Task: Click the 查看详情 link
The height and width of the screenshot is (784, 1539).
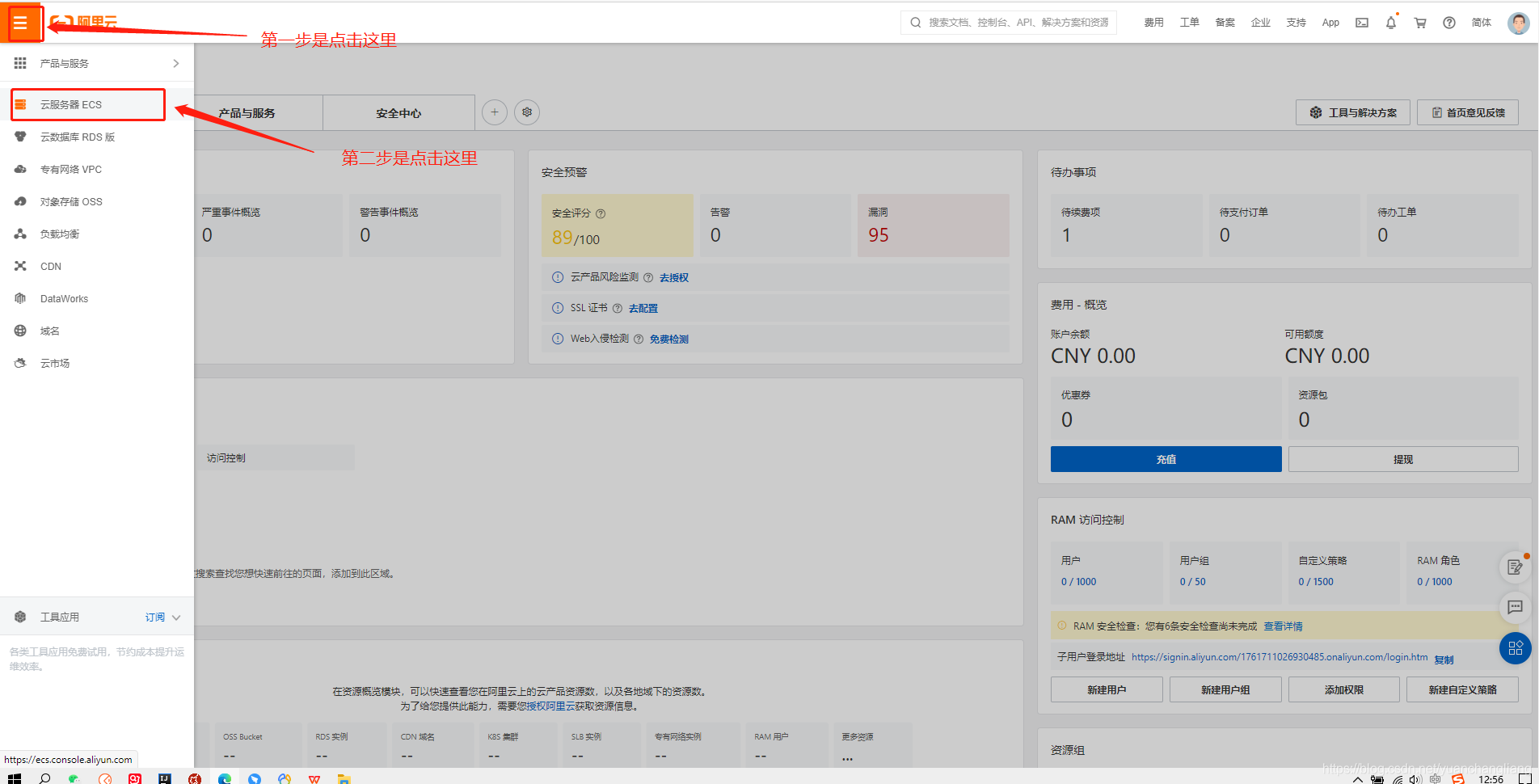Action: point(1284,626)
